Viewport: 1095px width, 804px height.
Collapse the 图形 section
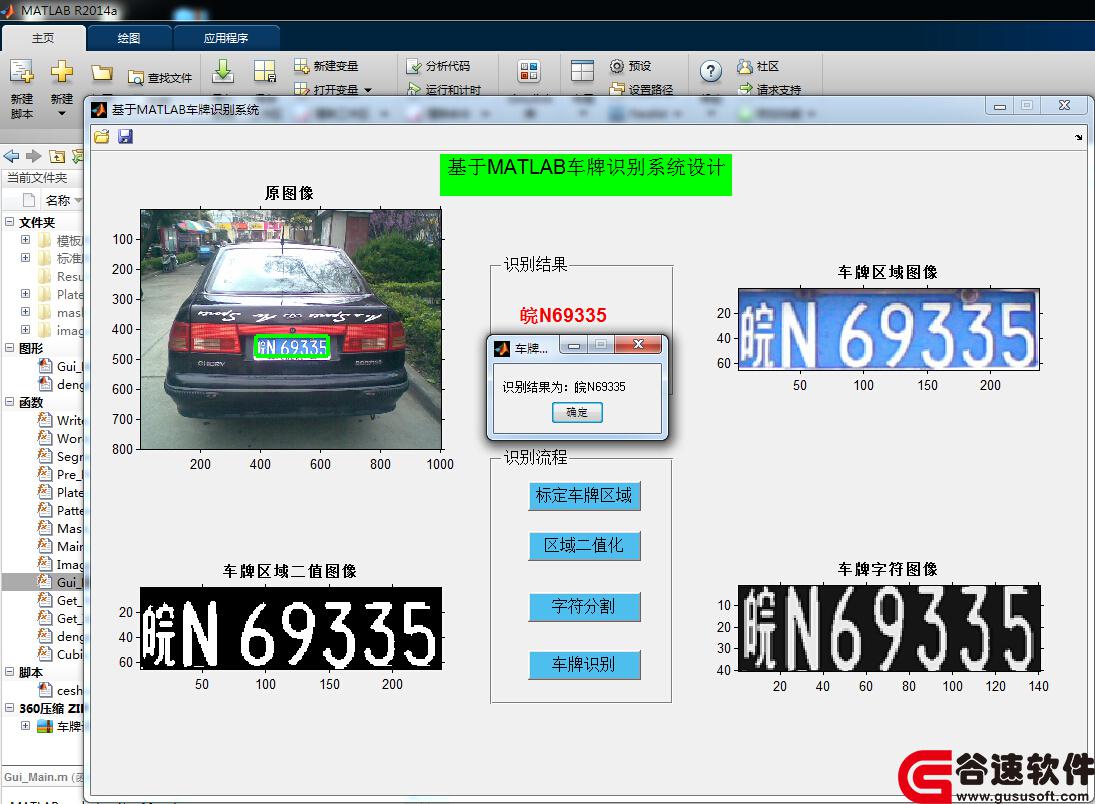click(10, 348)
